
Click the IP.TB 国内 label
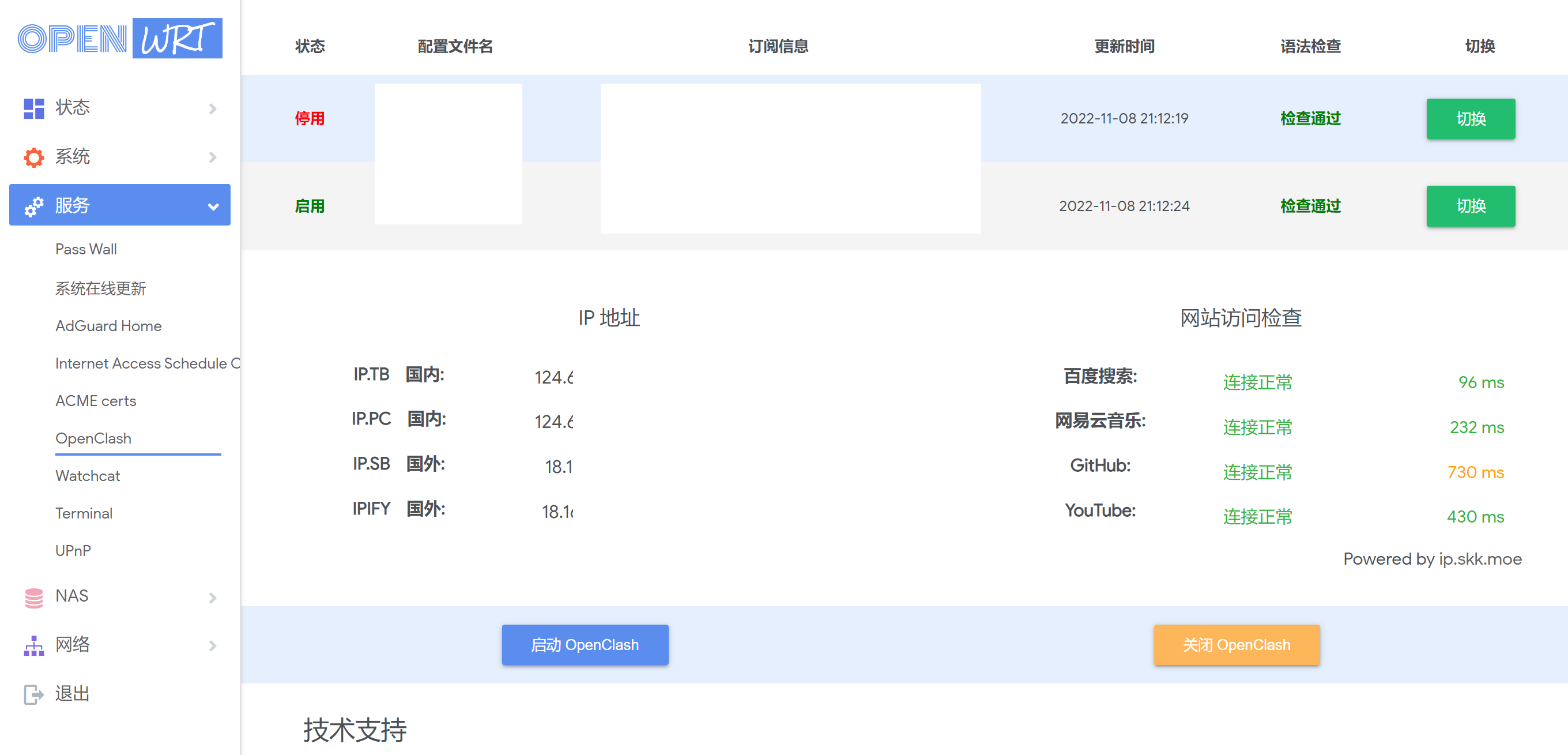(x=399, y=374)
